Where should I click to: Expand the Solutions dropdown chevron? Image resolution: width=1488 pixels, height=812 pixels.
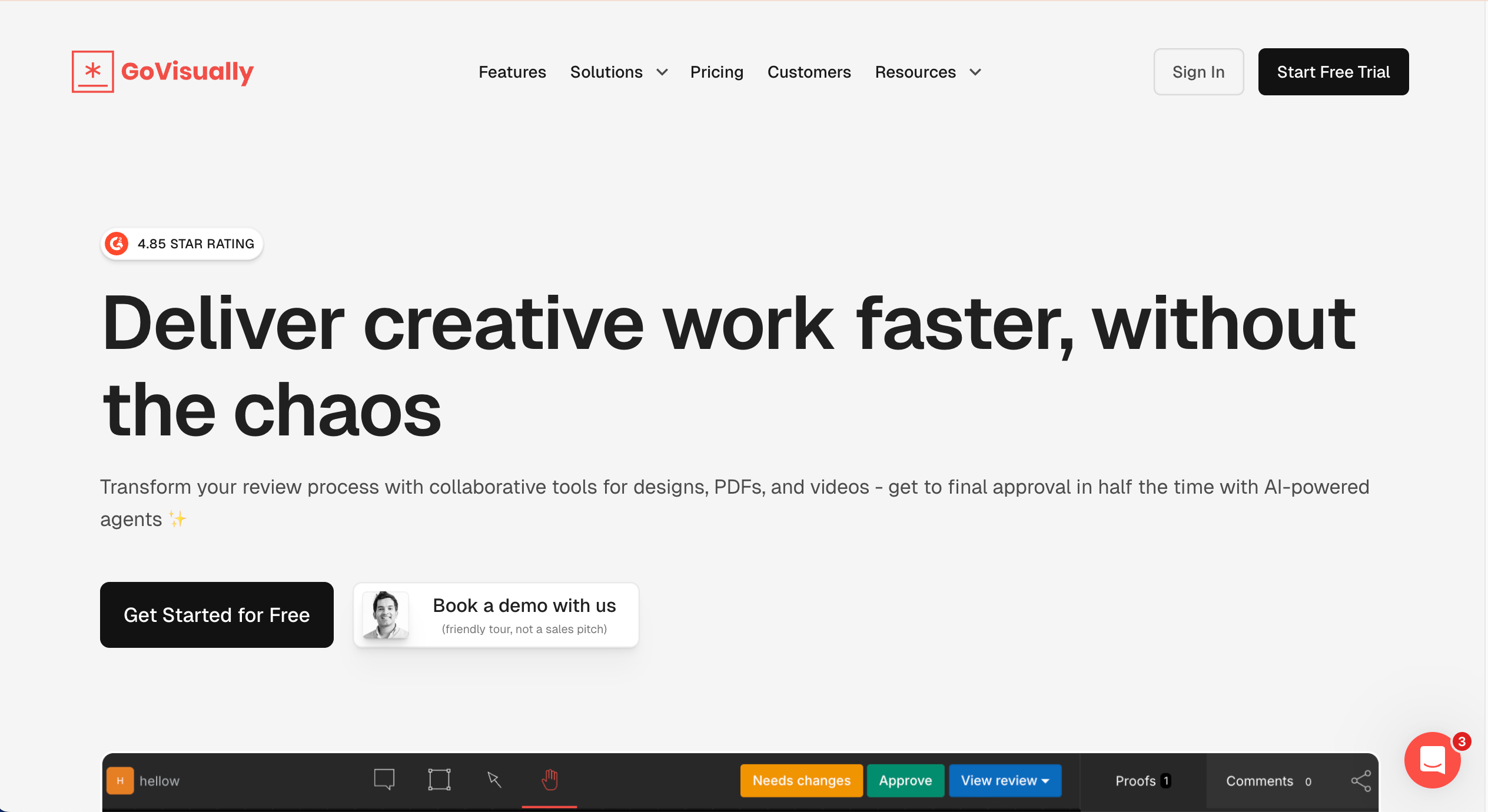(x=662, y=72)
